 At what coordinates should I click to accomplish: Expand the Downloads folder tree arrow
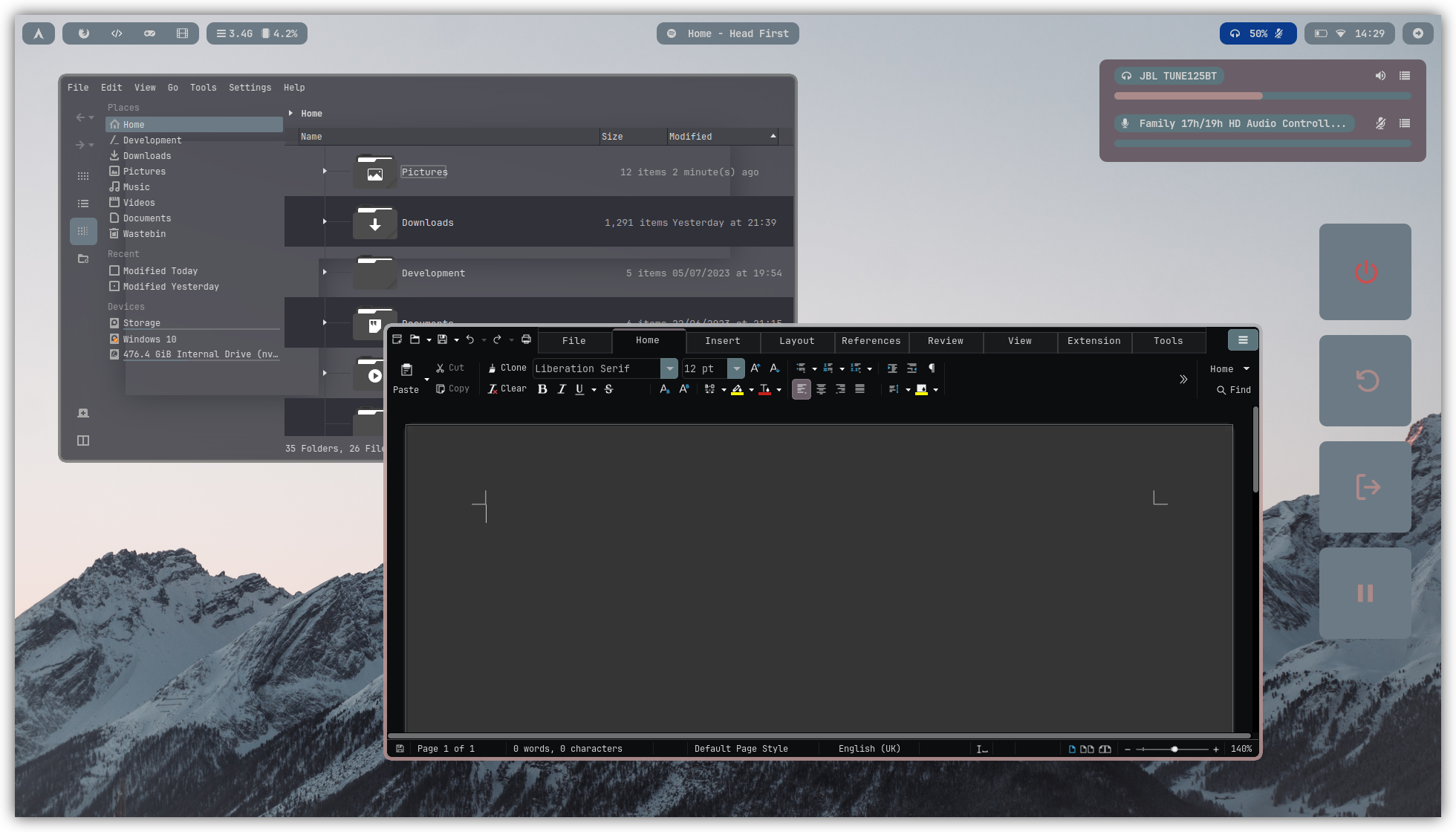325,221
